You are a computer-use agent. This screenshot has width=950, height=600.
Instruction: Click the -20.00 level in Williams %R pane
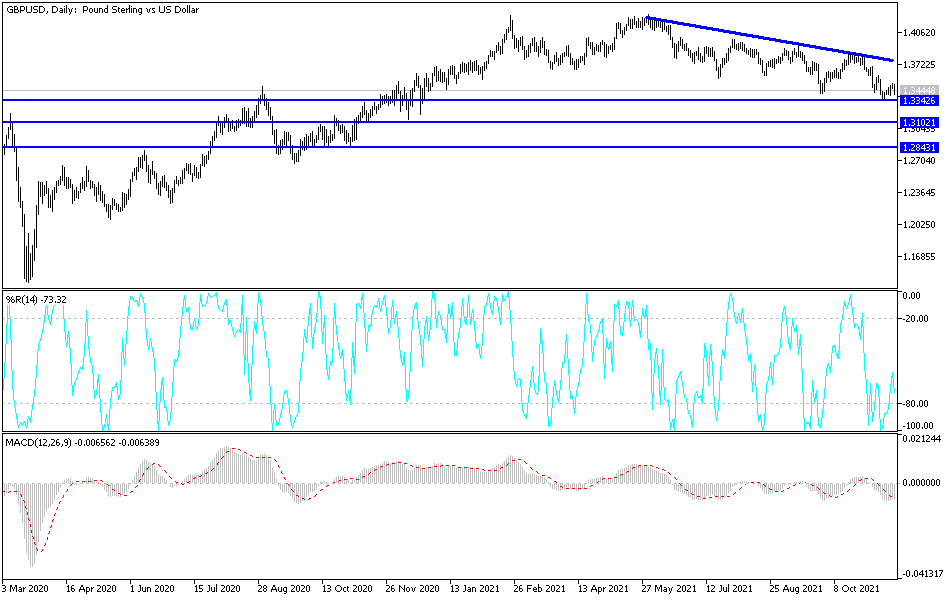tap(915, 317)
